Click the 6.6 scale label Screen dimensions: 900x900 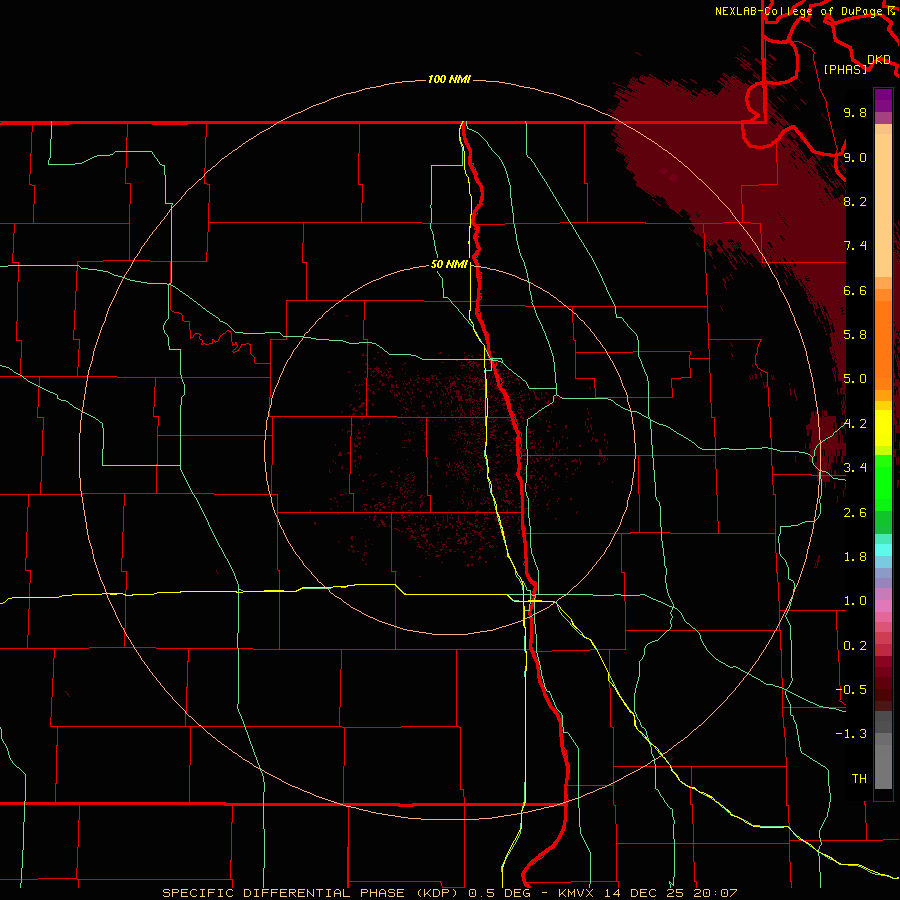(x=855, y=290)
